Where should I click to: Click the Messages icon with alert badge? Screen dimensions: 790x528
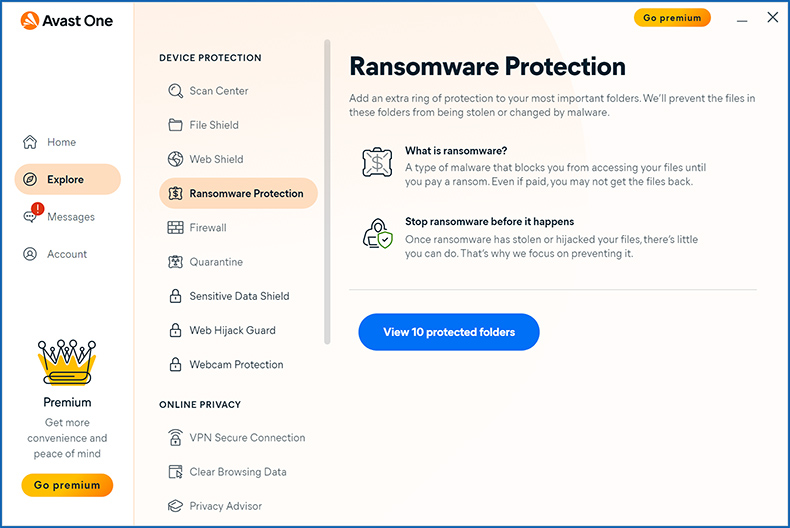[x=31, y=216]
